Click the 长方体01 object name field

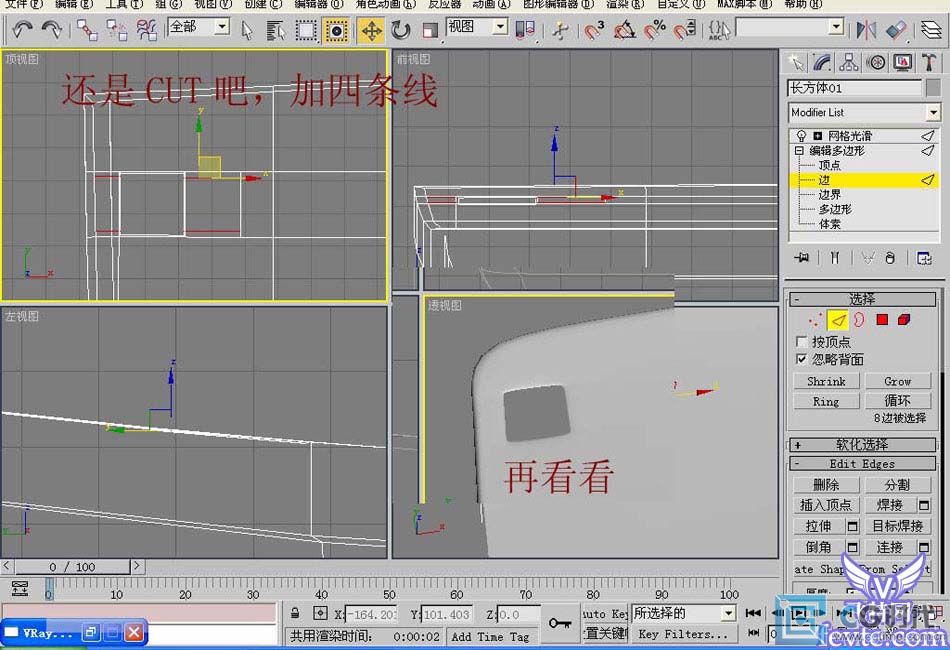(854, 88)
